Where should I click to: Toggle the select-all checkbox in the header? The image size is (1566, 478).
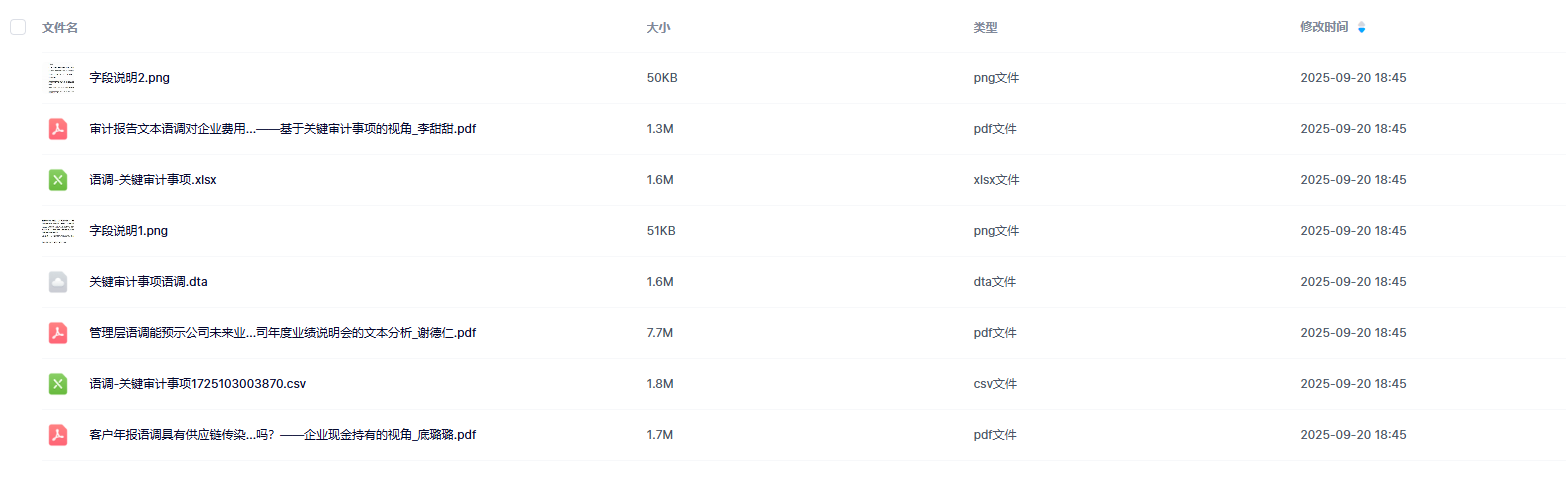coord(18,27)
